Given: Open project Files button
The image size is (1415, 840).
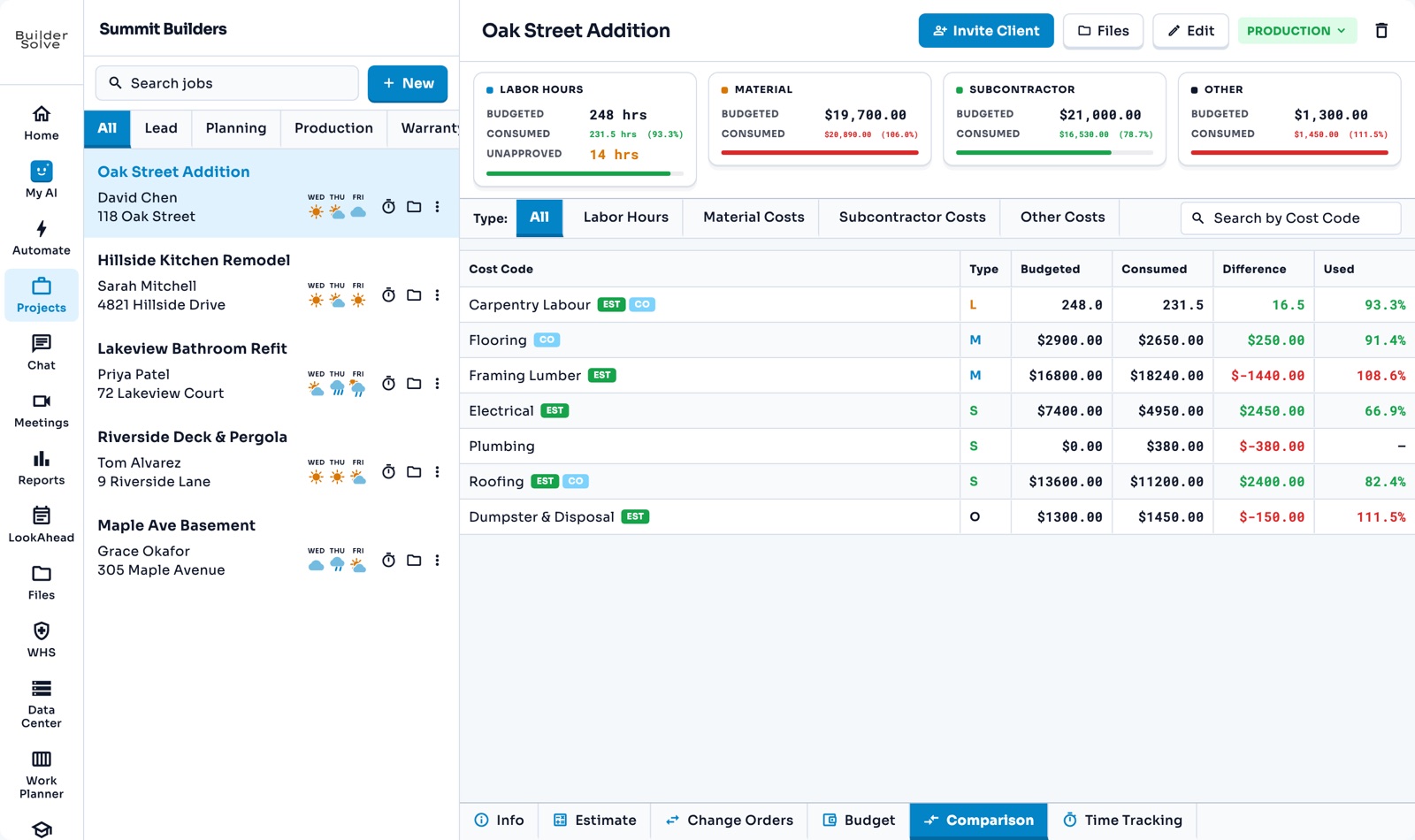Looking at the screenshot, I should point(1103,31).
